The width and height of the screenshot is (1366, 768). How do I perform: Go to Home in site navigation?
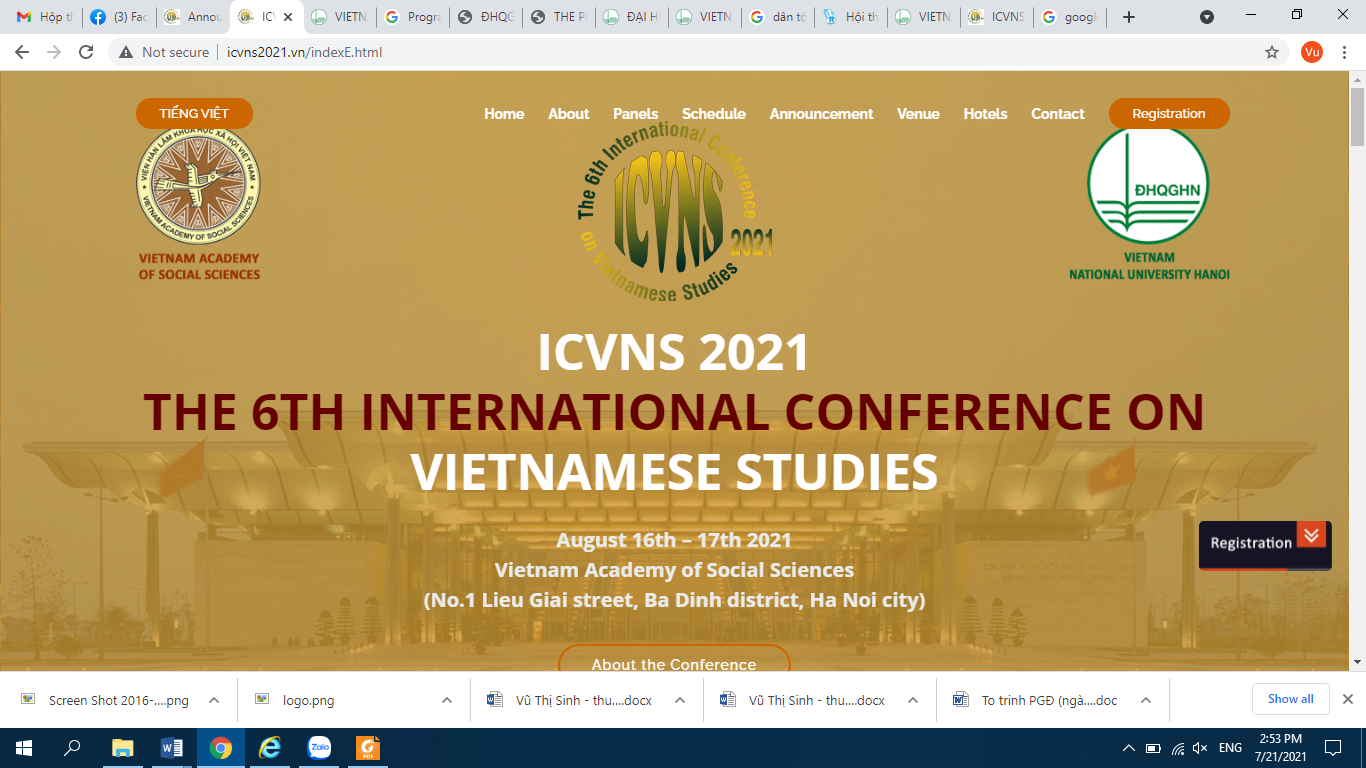[504, 114]
